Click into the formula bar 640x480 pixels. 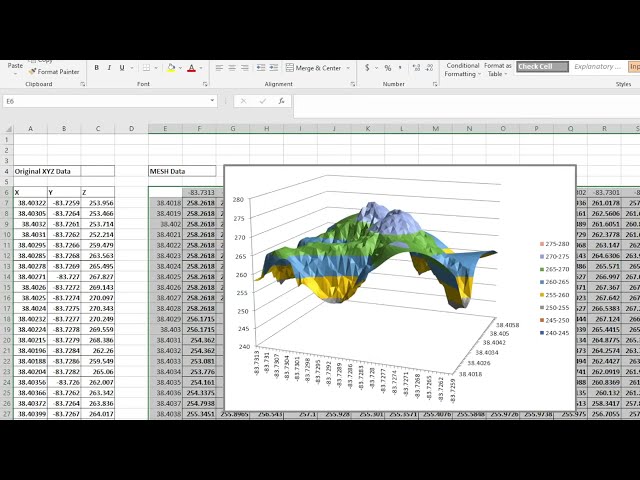[x=466, y=106]
